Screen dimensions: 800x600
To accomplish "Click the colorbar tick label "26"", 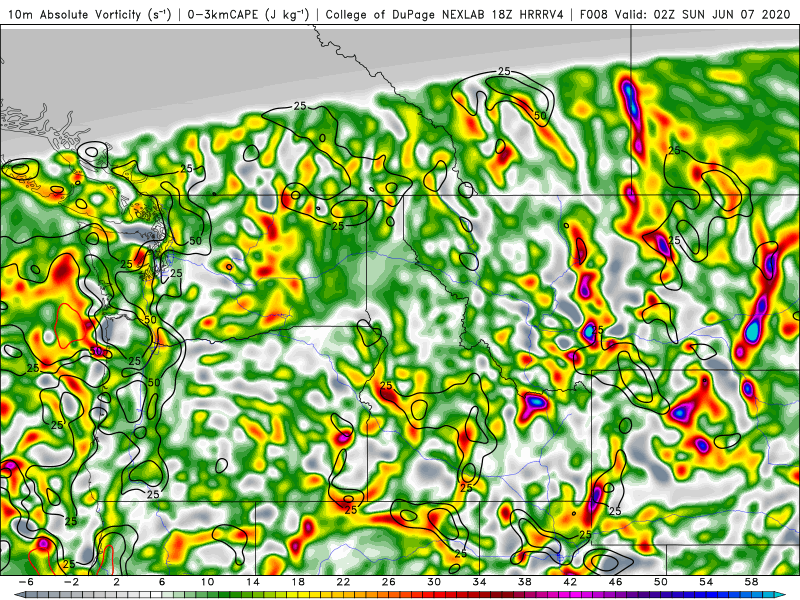I will click(x=389, y=582).
